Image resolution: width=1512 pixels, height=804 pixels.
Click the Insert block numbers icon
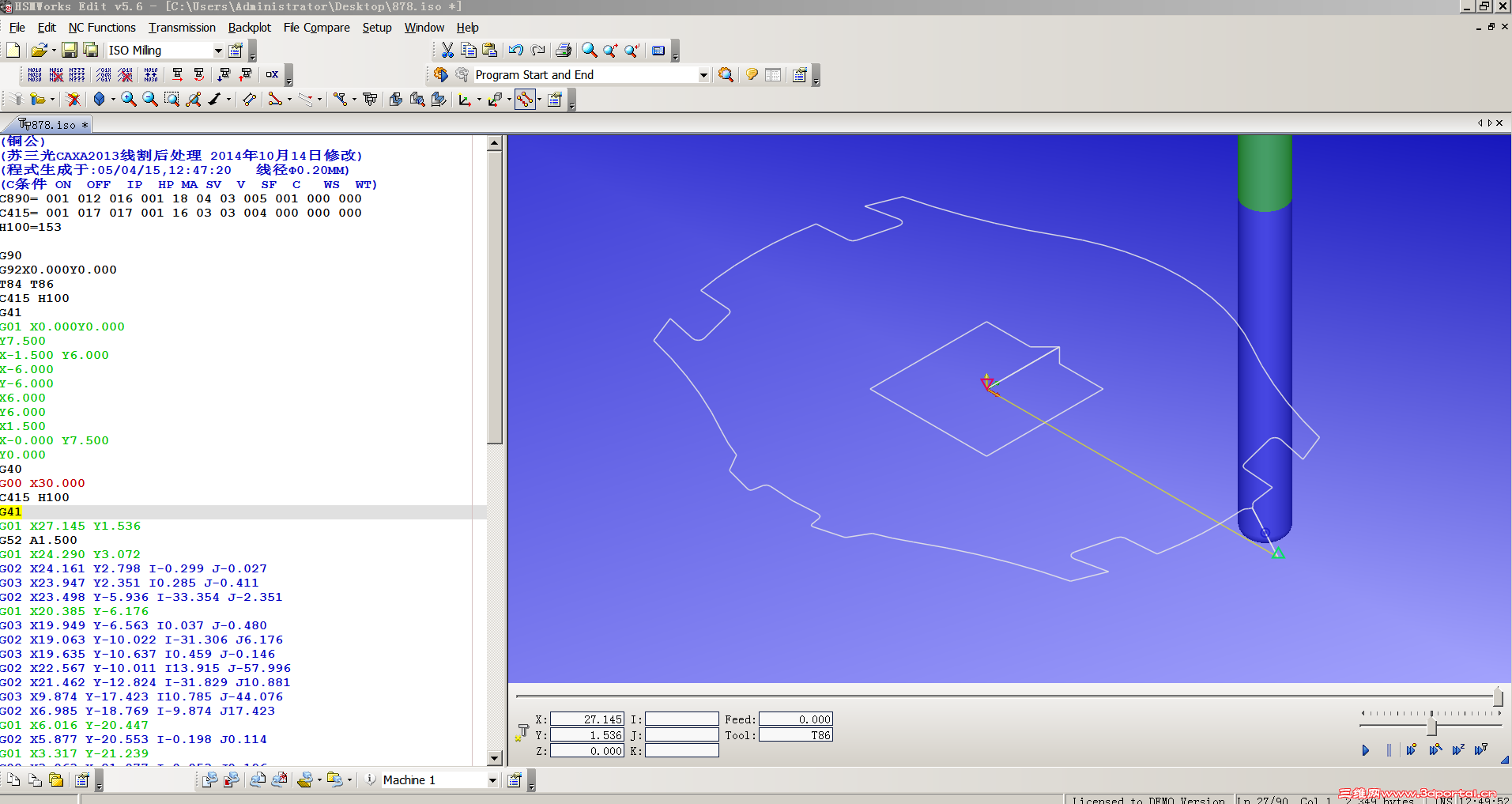click(x=35, y=75)
